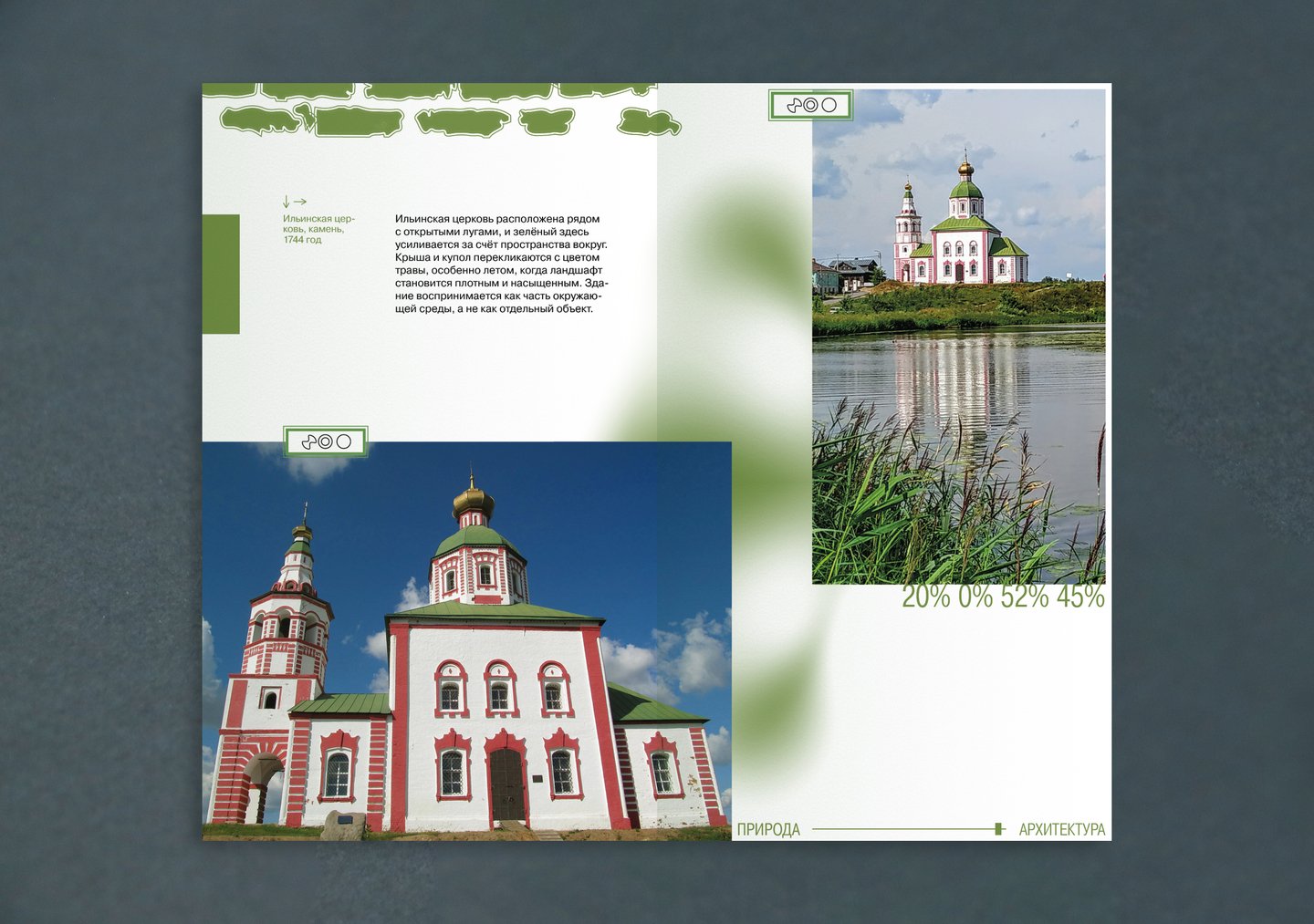Click the double-ring circle icon above river photo

point(810,106)
